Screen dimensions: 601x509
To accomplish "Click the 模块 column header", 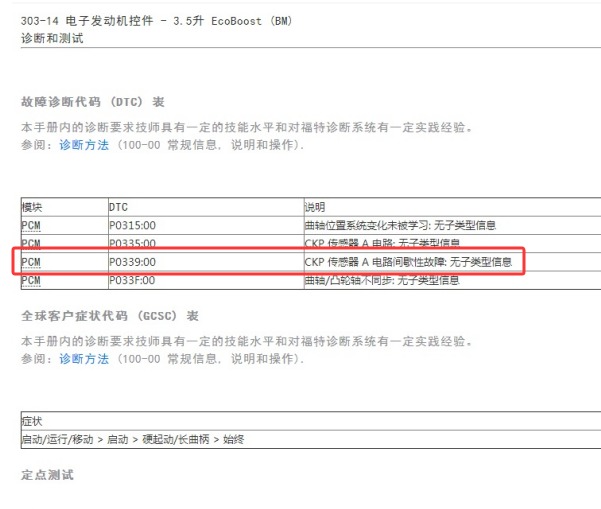I will click(x=32, y=207).
